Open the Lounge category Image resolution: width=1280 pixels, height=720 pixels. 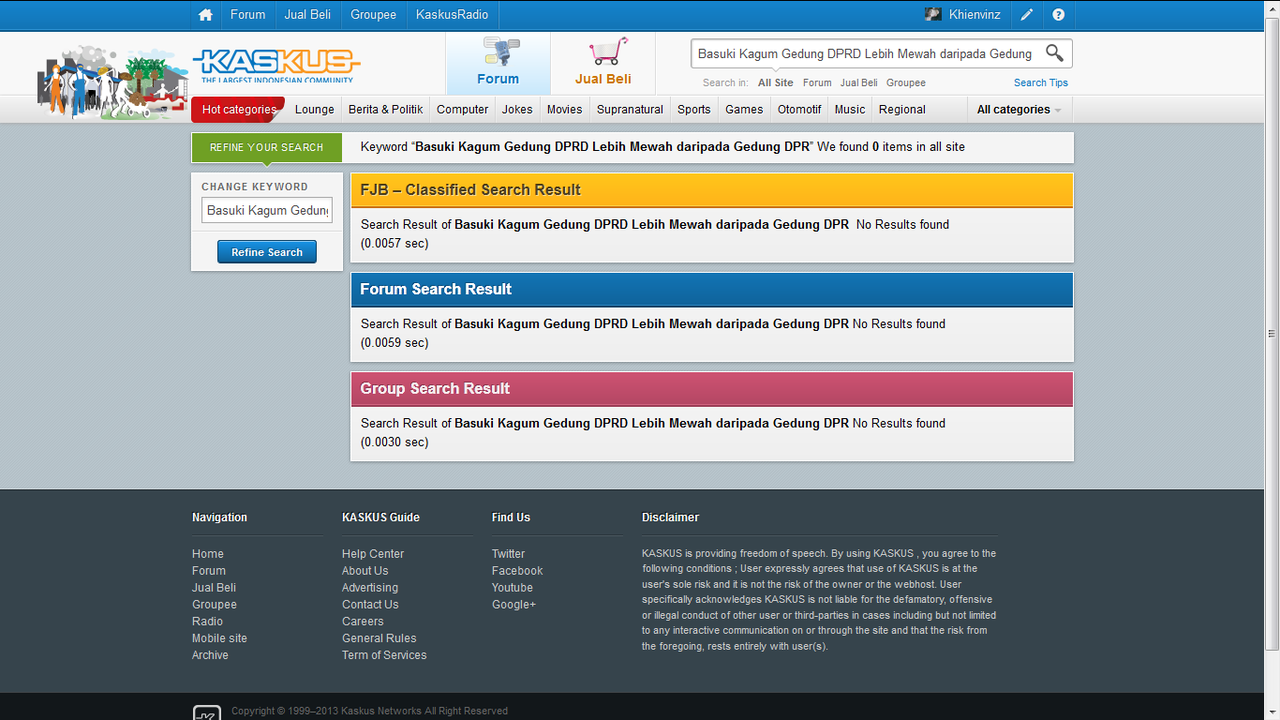pyautogui.click(x=315, y=110)
